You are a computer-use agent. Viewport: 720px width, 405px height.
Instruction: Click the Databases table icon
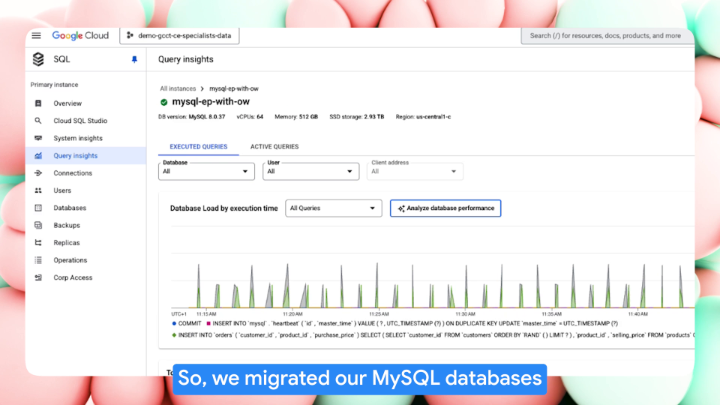click(x=38, y=208)
